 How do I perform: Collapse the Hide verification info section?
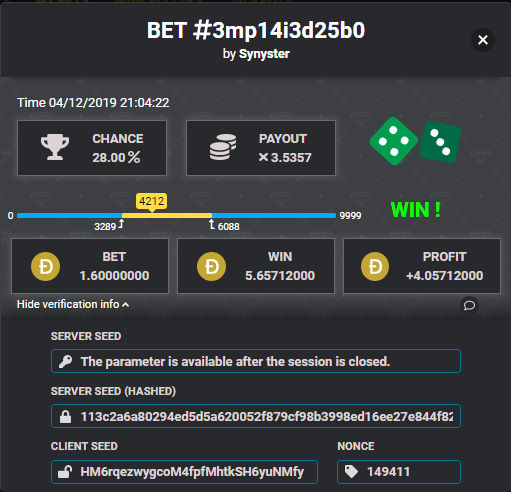click(x=73, y=304)
